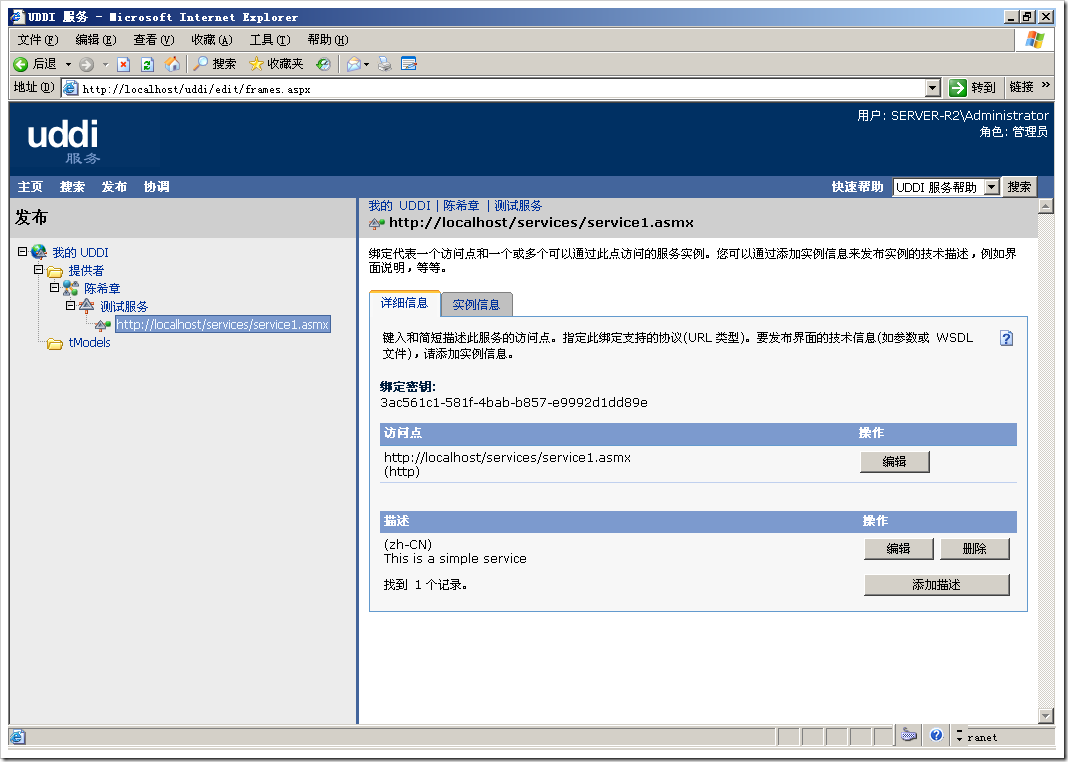
Task: Click the 陈希章 breadcrumb link
Action: 461,206
